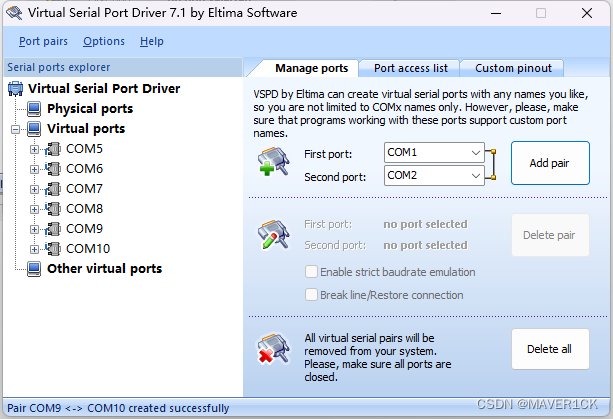Viewport: 613px width, 419px height.
Task: Expand the COM9 tree node
Action: point(34,229)
